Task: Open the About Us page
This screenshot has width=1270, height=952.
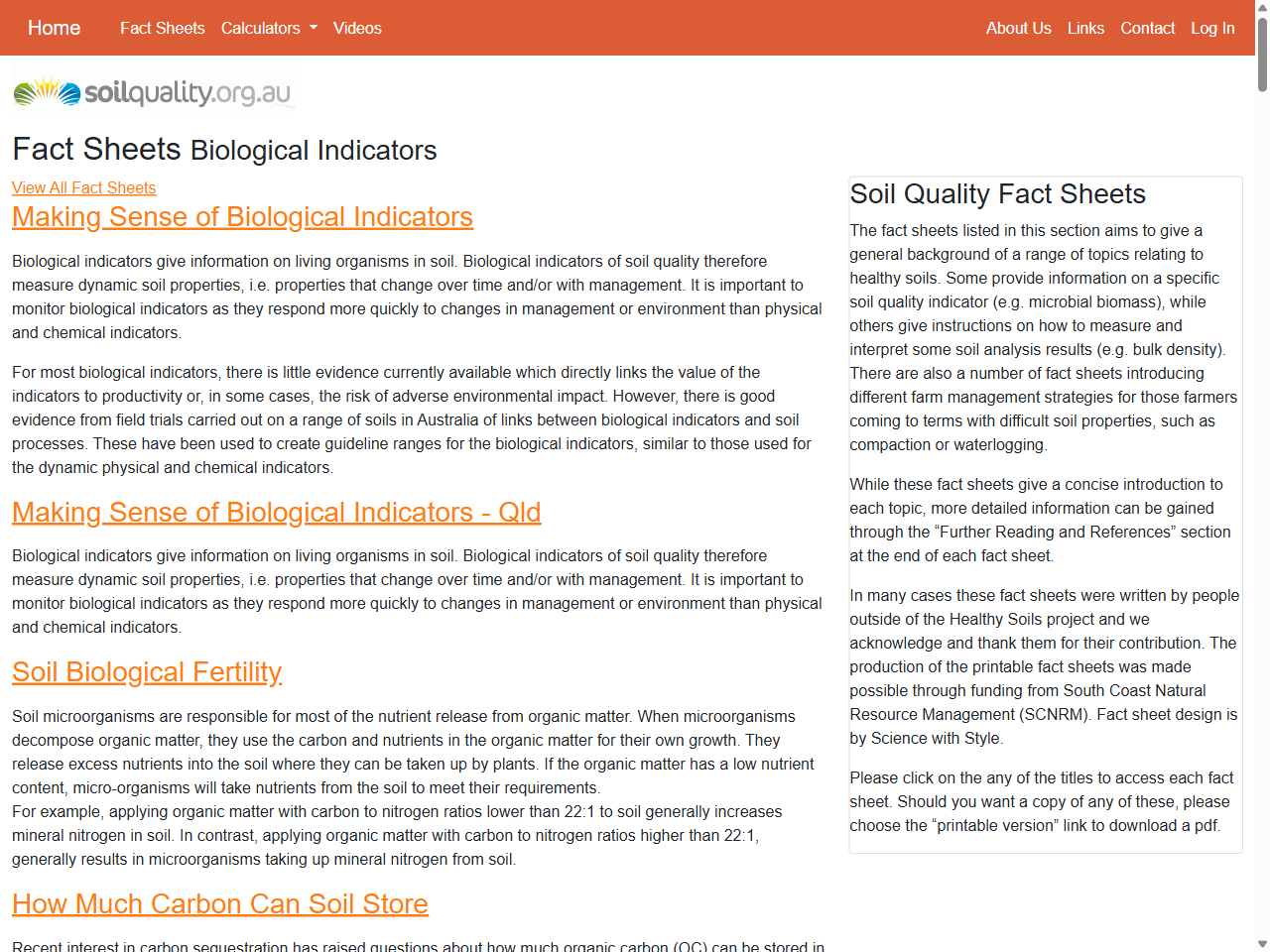Action: 1019,28
